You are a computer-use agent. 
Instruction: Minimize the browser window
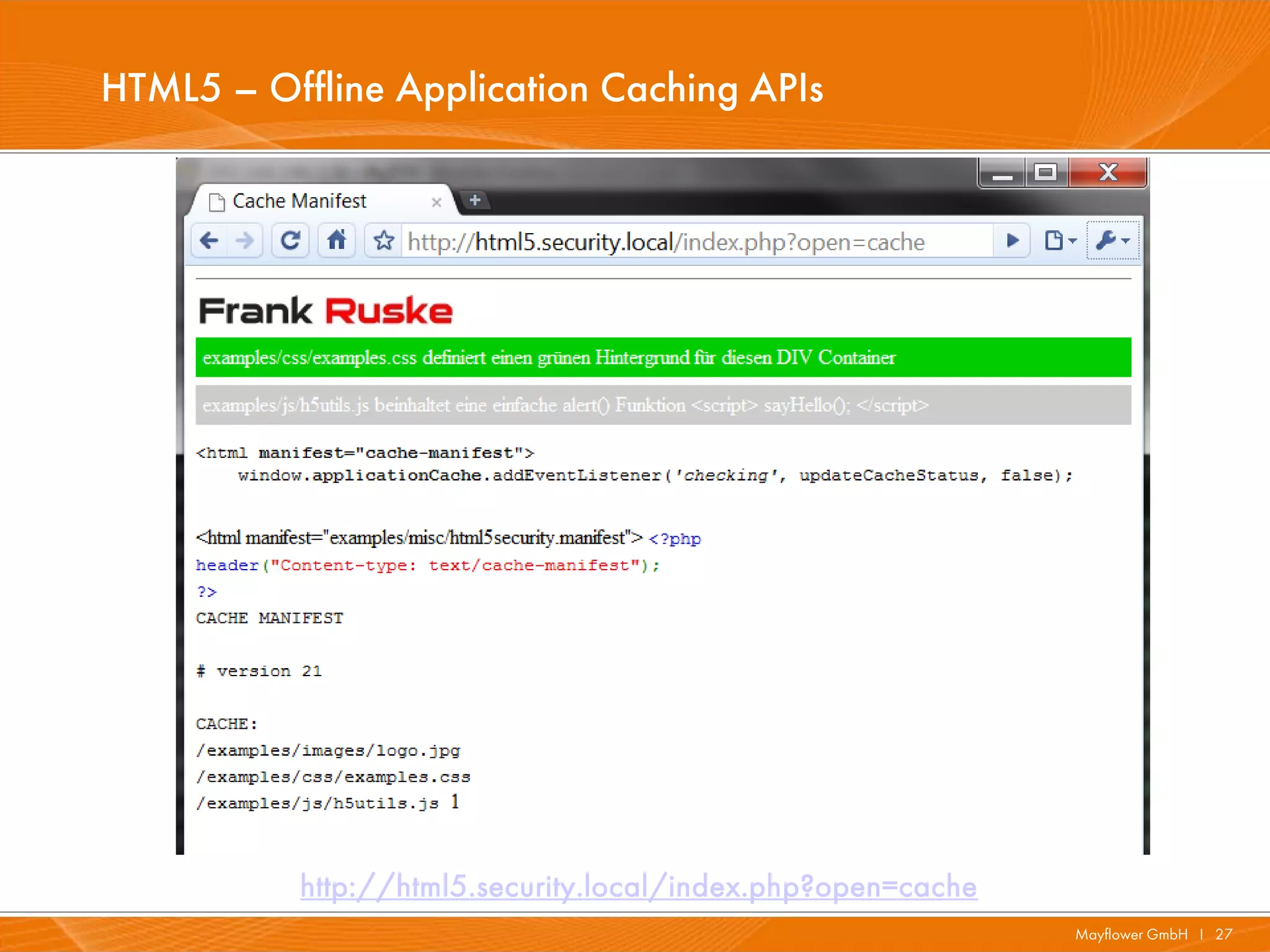tap(1002, 173)
